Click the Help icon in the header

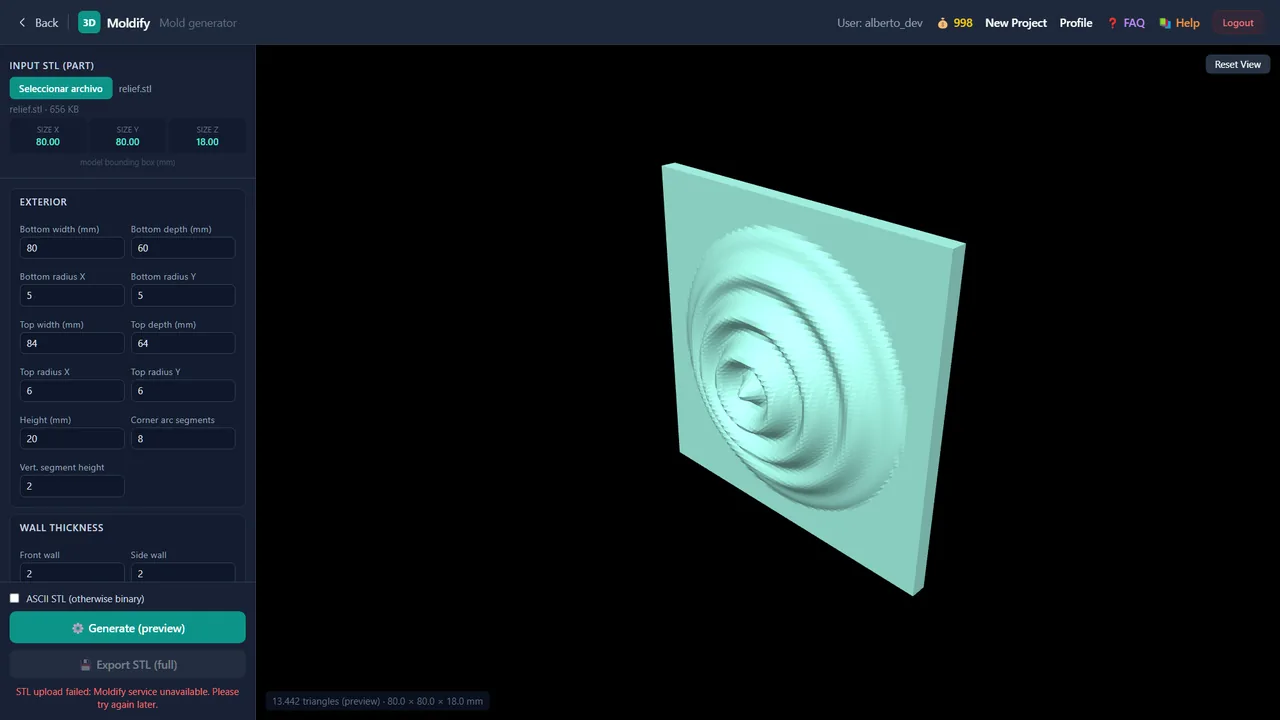(1165, 23)
